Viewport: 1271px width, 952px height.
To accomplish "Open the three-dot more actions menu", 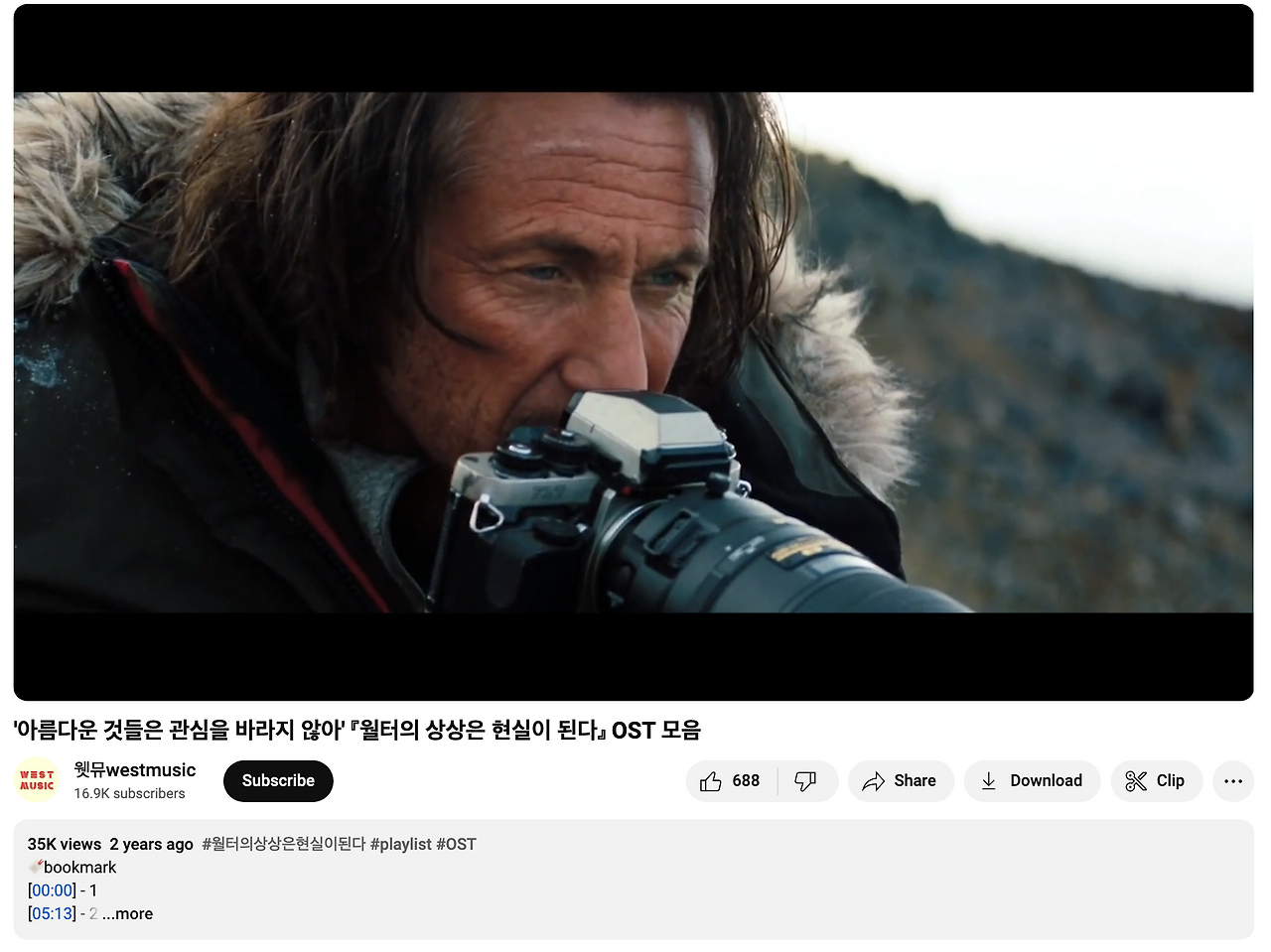I will [x=1233, y=781].
